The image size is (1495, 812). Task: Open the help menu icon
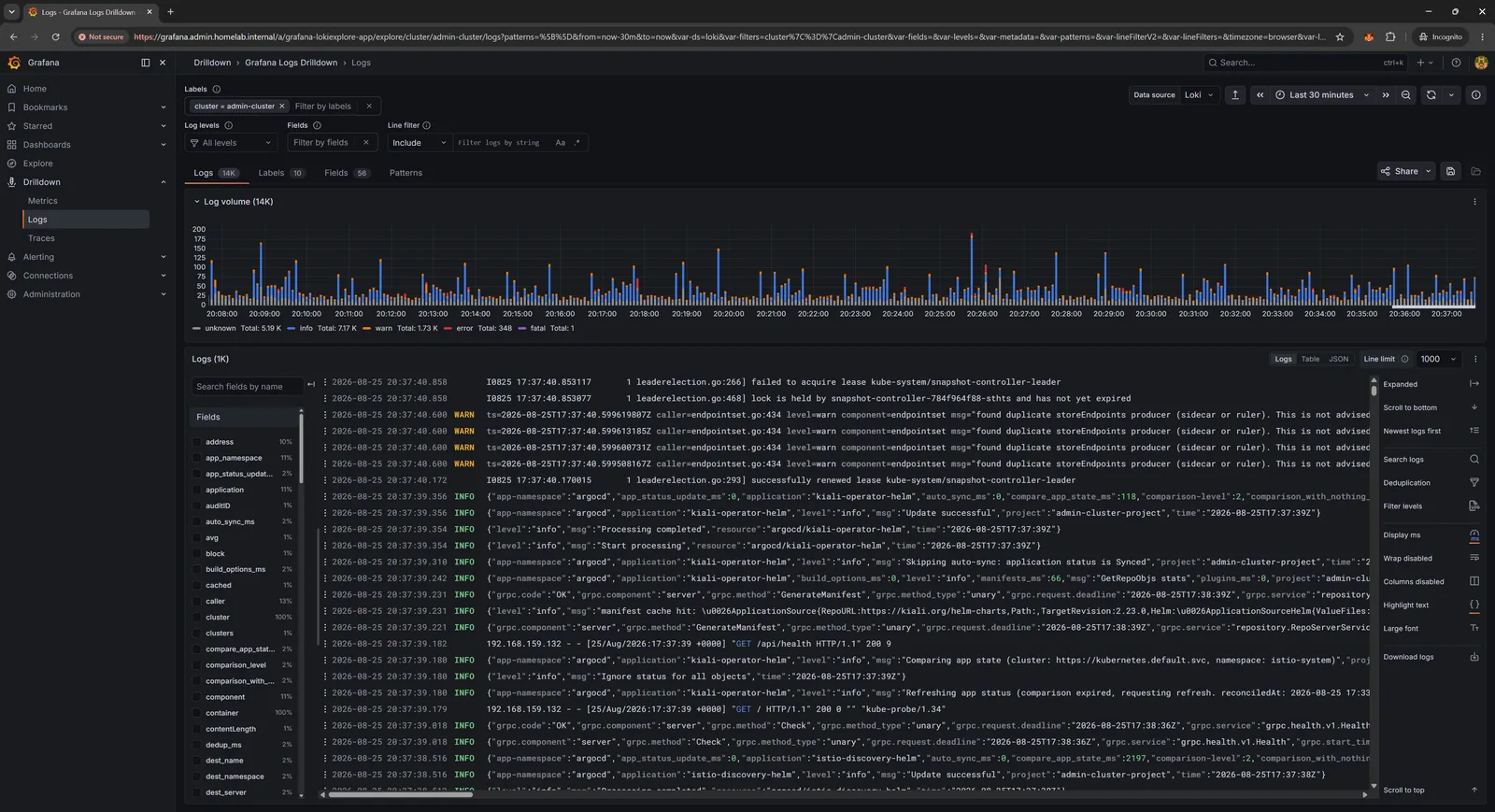(x=1456, y=63)
